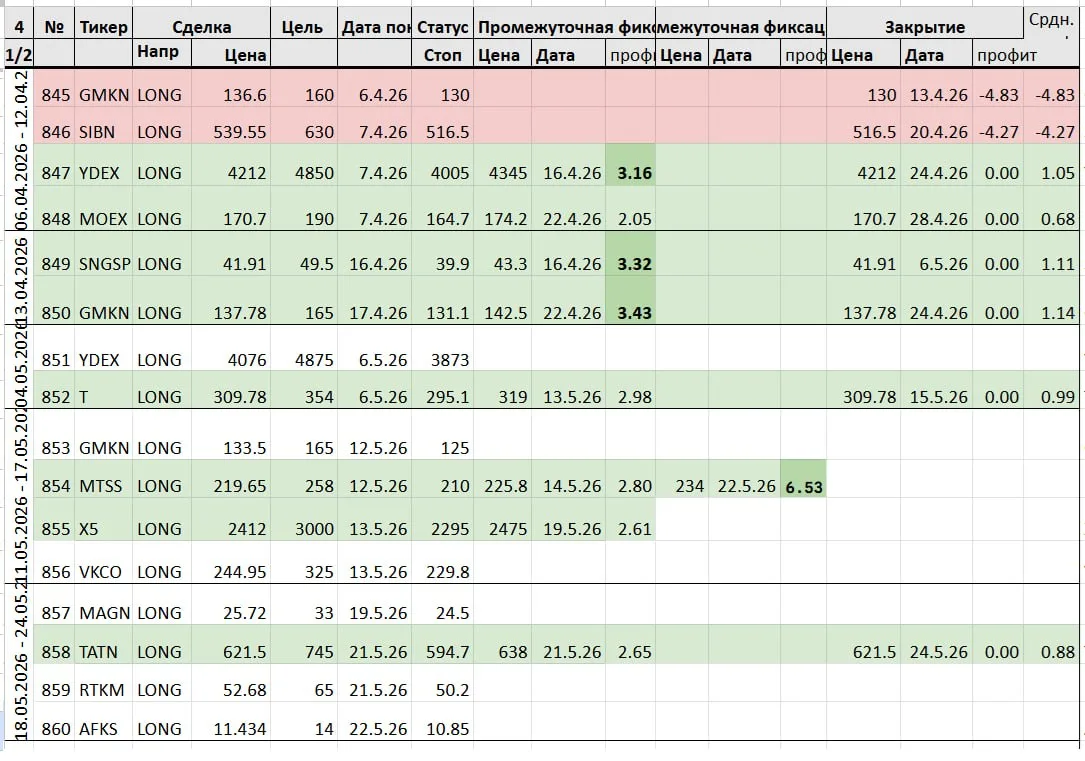Select the Тикер column header cell
This screenshot has height=761, width=1085.
103,27
